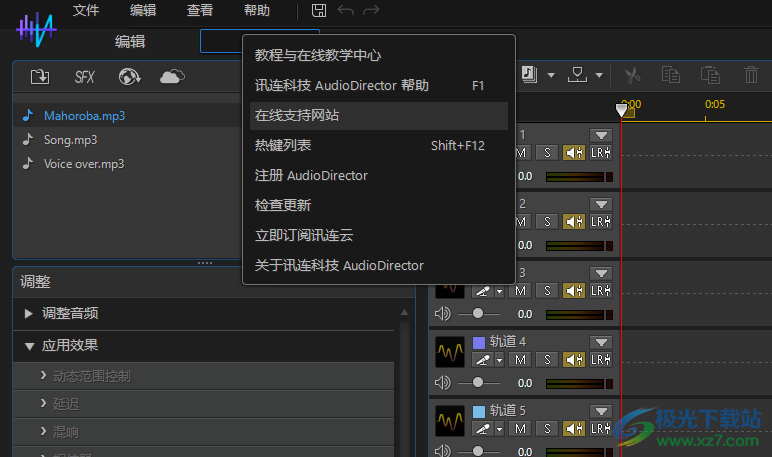Image resolution: width=772 pixels, height=457 pixels.
Task: Toggle the yellow speaker button on 轨道 5
Action: click(x=574, y=429)
